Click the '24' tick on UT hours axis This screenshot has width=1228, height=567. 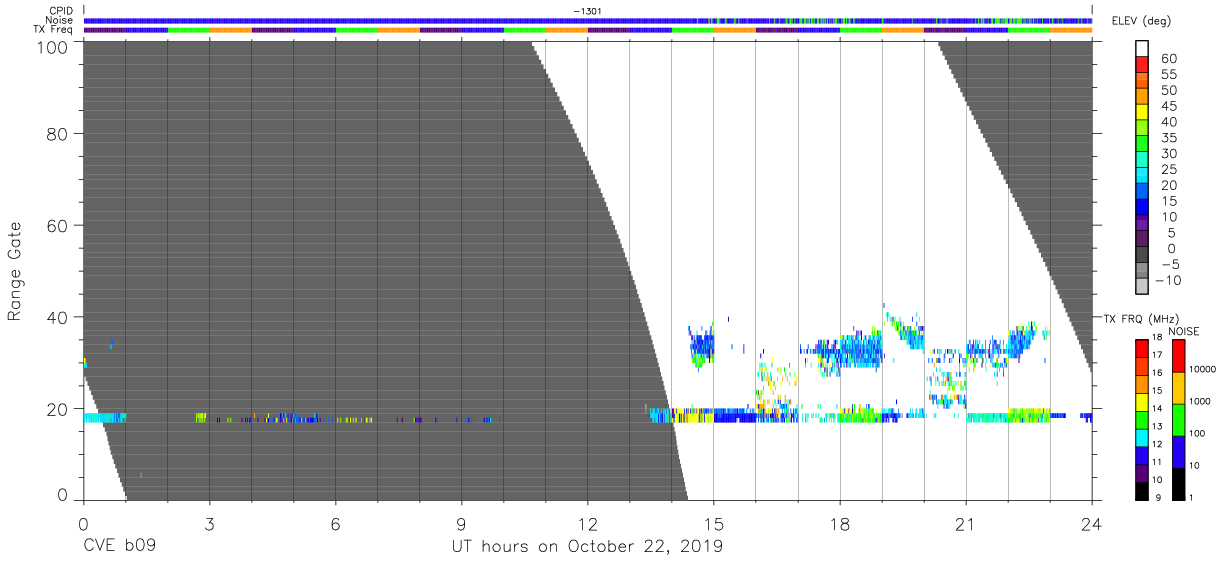(x=1092, y=523)
